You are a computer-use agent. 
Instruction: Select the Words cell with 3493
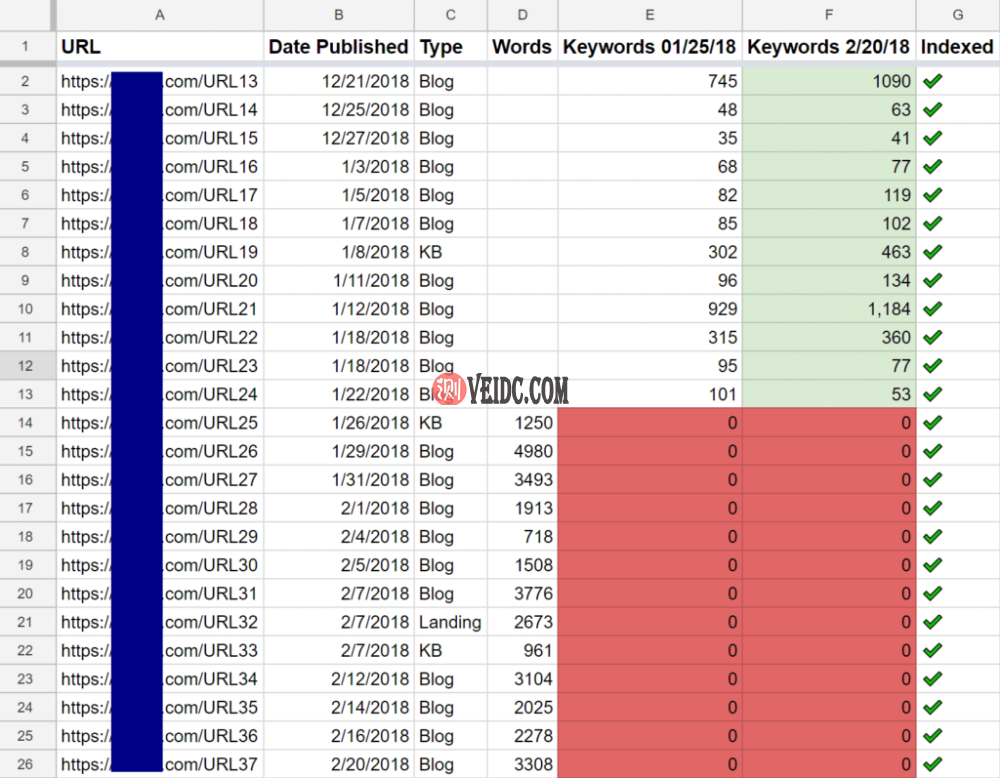coord(522,480)
